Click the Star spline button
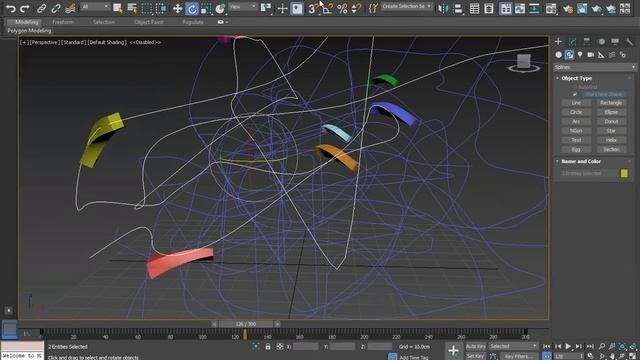Screen dimensions: 640x360 click(x=611, y=131)
